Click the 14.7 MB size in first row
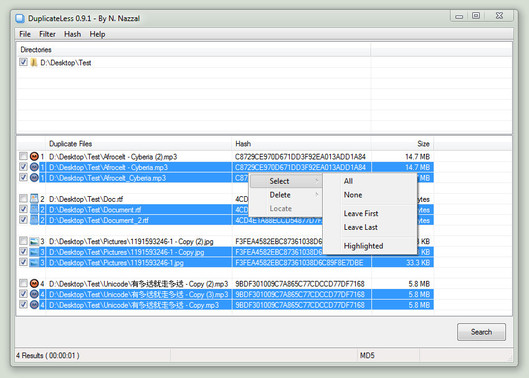 click(x=417, y=157)
